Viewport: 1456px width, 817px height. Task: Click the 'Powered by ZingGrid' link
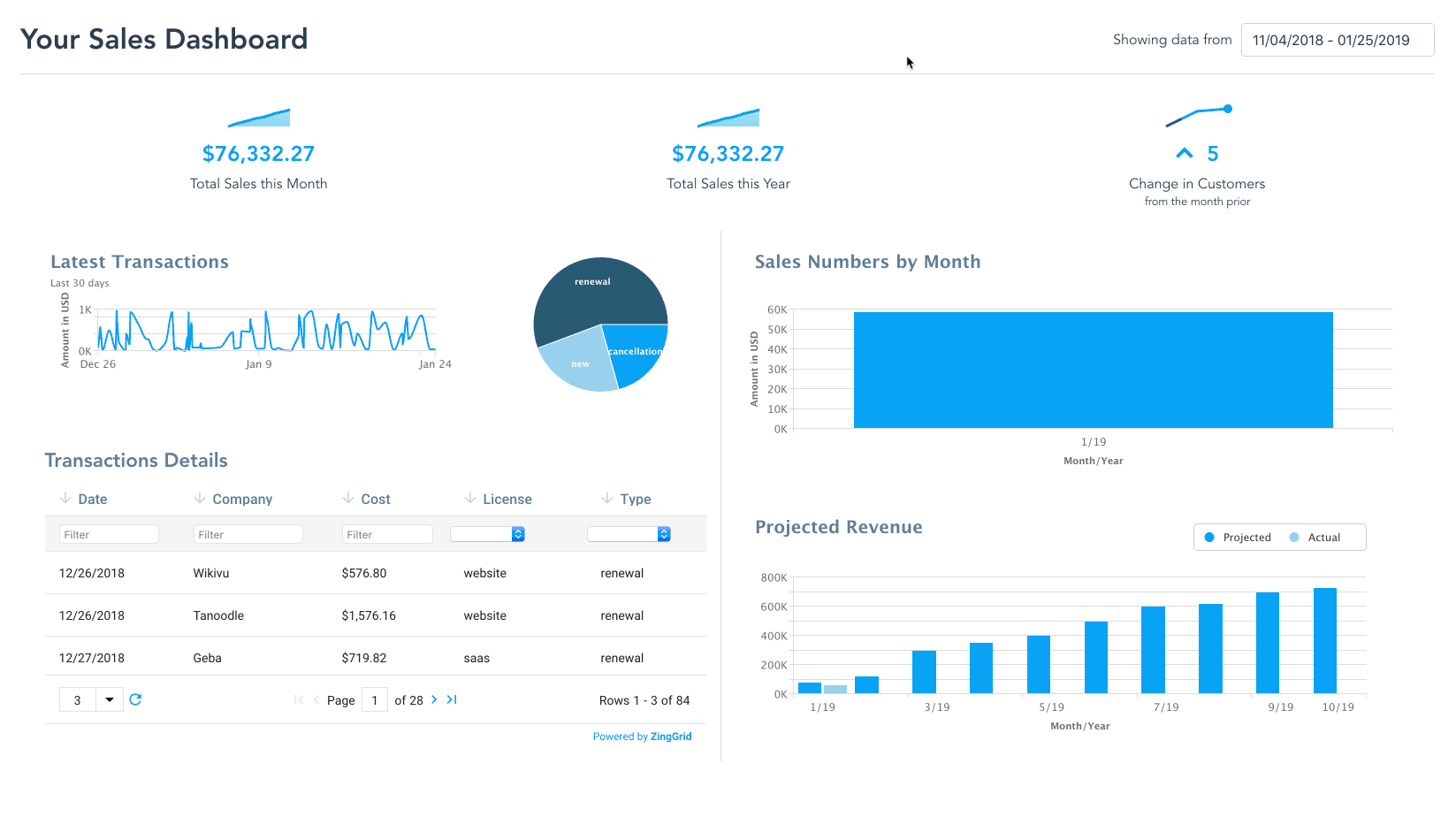tap(643, 736)
